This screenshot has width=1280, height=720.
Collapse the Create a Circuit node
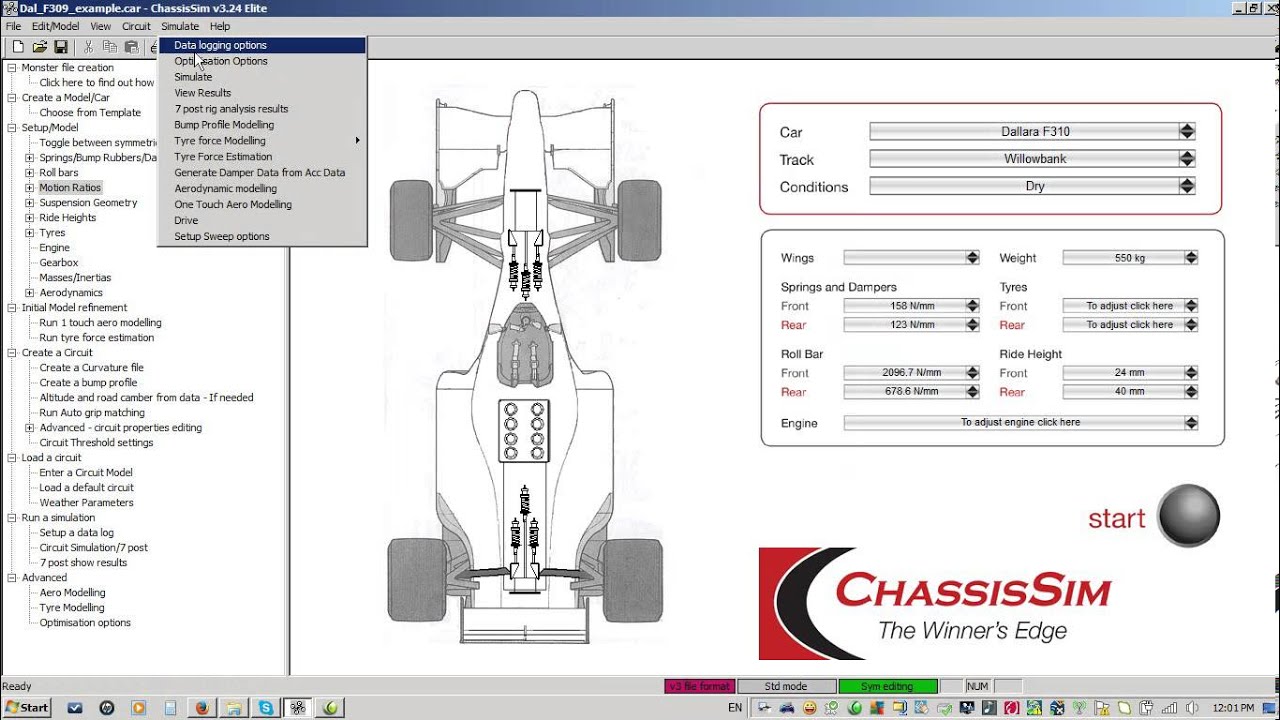click(x=12, y=353)
